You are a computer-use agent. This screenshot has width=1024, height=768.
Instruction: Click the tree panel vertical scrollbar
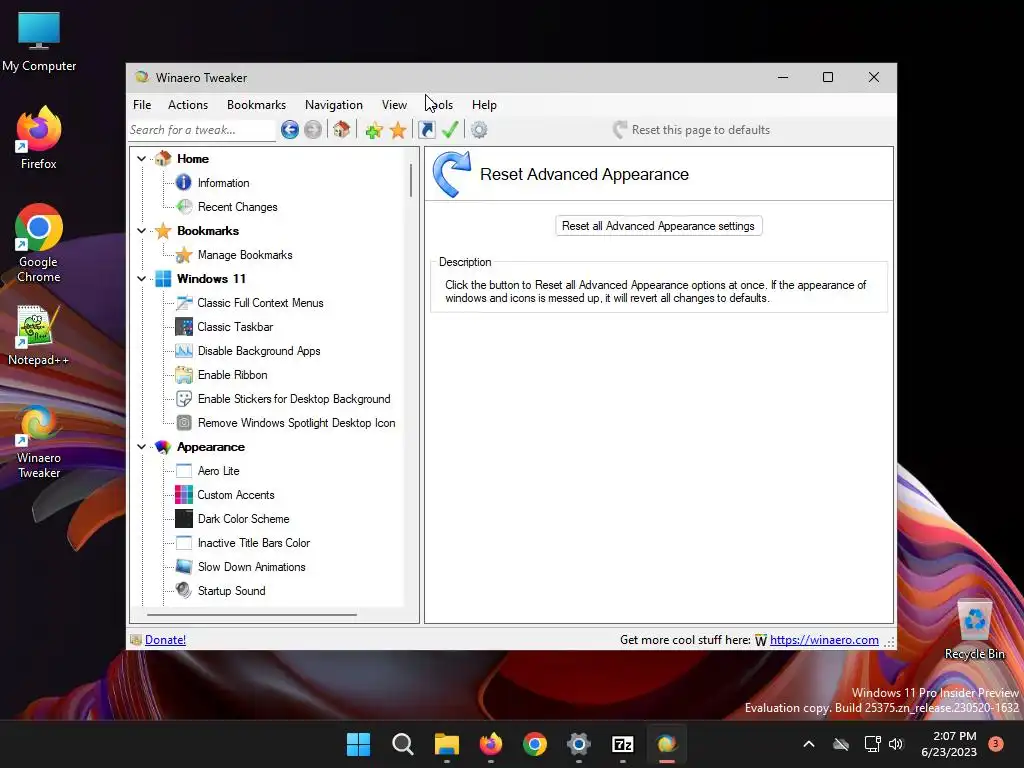click(x=411, y=180)
